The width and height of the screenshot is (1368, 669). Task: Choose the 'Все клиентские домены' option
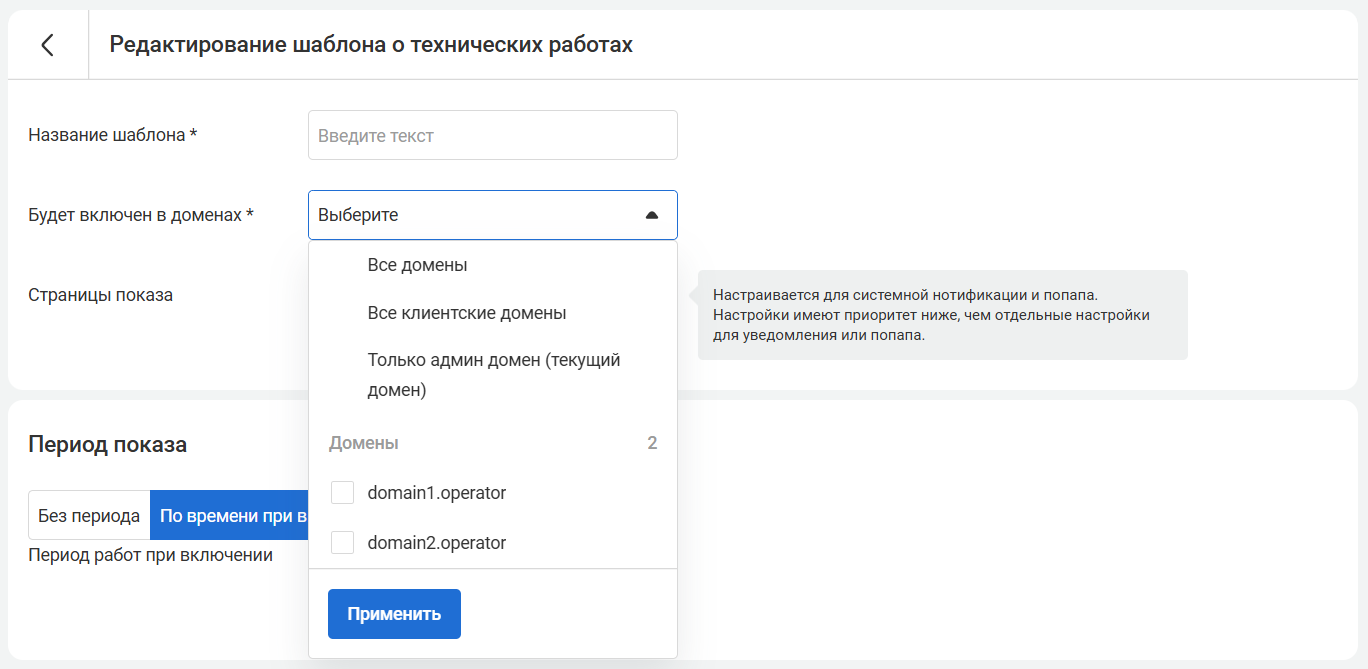(467, 313)
